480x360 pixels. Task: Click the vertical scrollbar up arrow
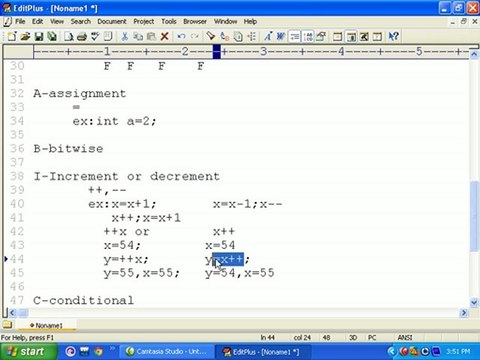pos(474,54)
